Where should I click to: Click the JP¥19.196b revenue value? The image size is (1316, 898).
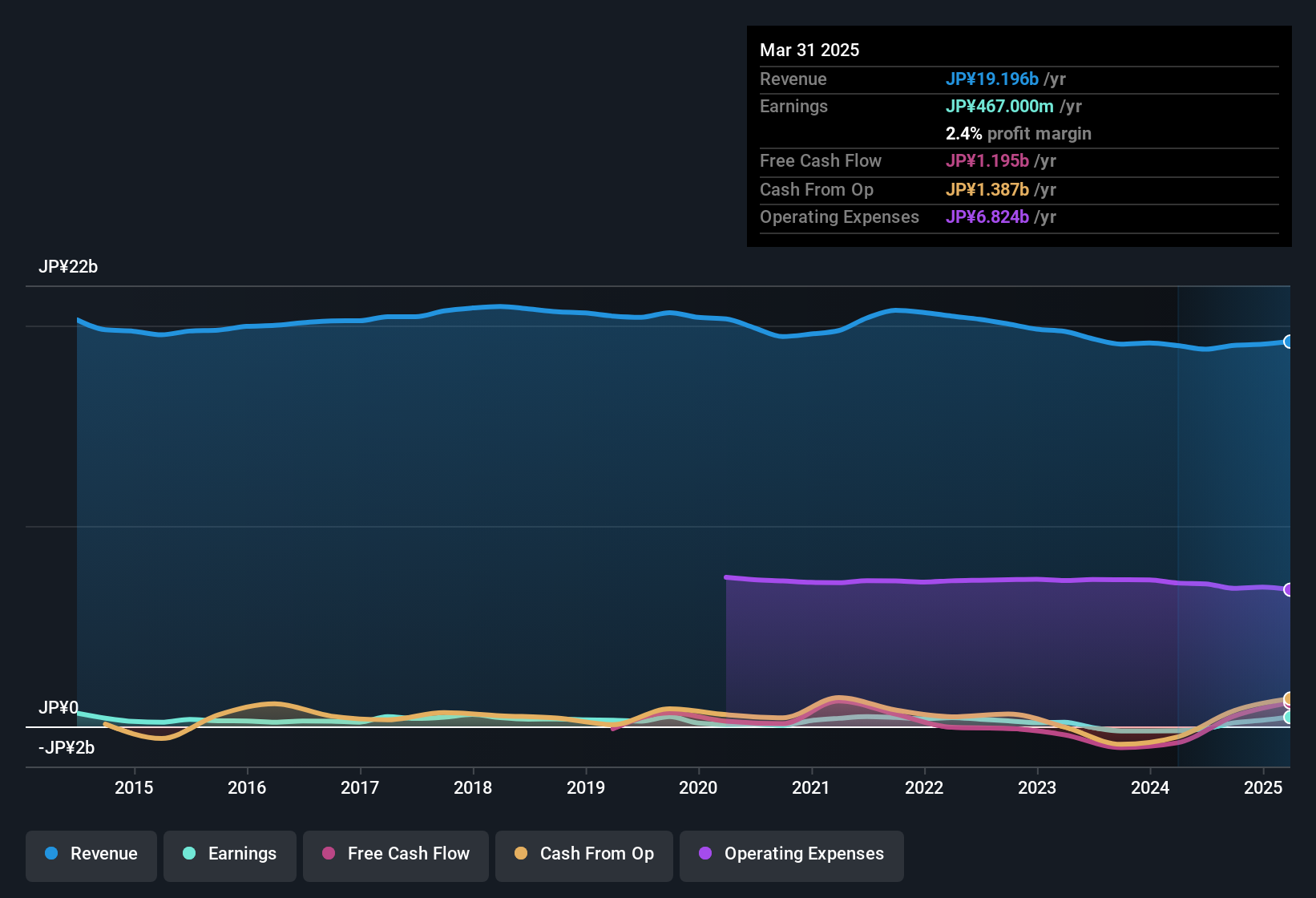click(x=992, y=79)
